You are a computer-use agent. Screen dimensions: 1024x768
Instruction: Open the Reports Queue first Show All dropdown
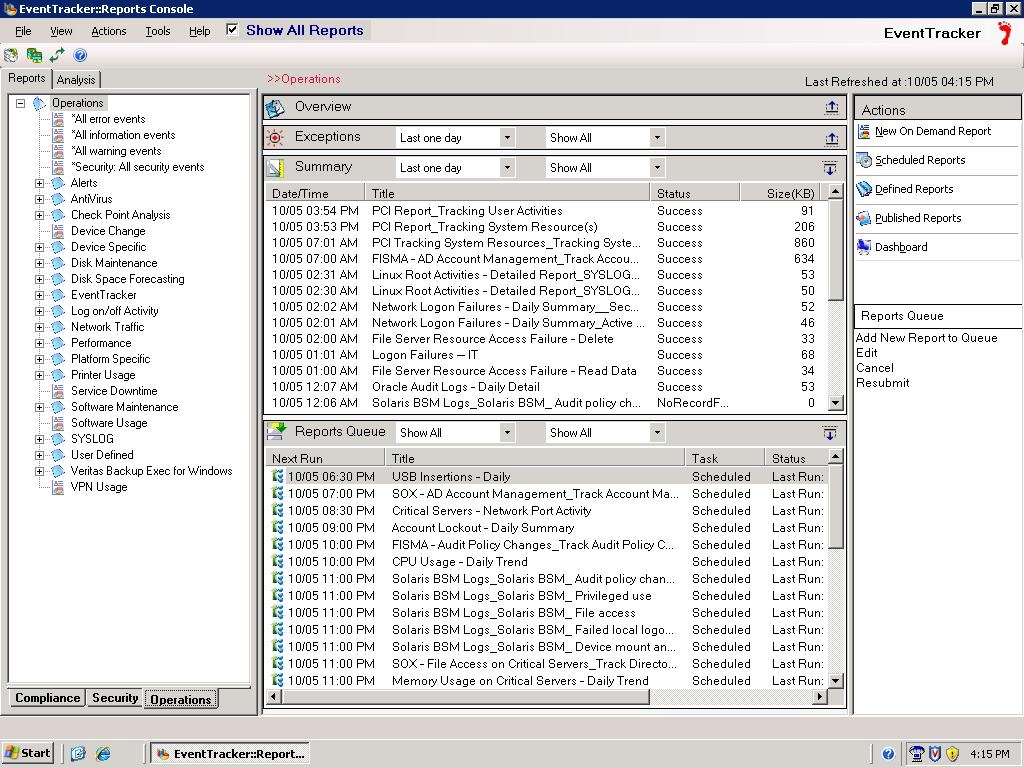tap(506, 433)
